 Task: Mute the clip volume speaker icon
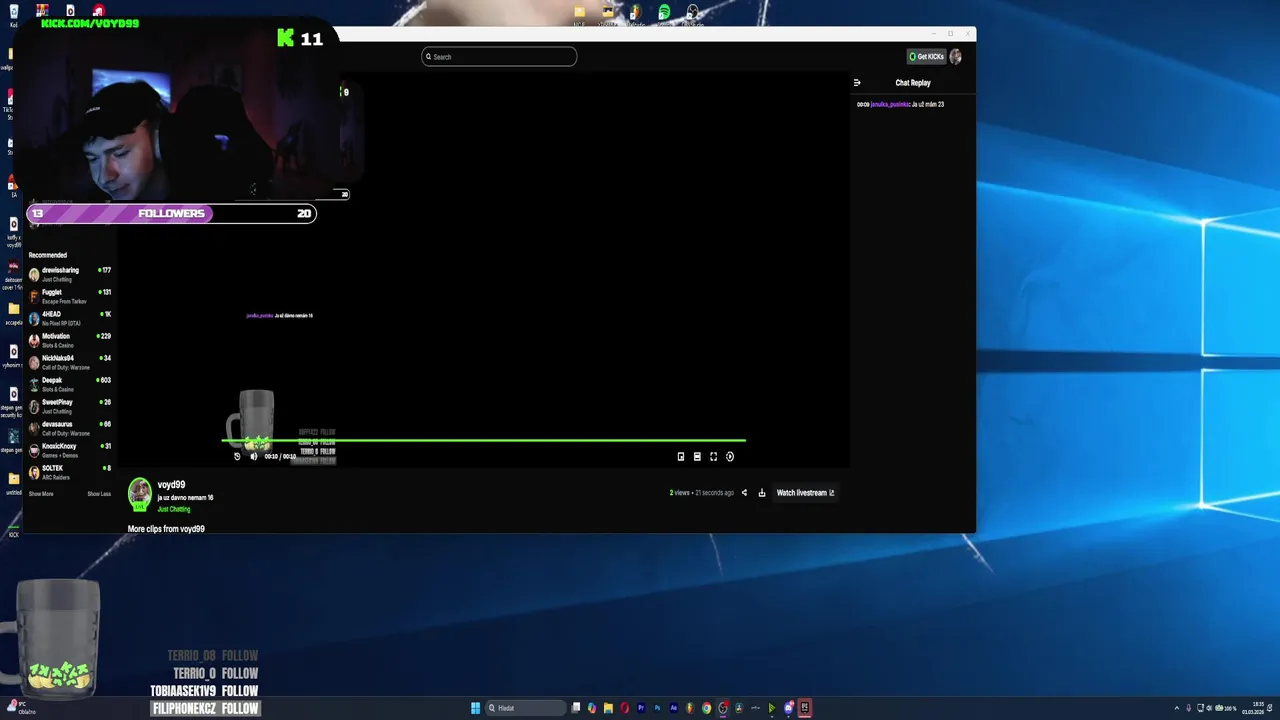(x=253, y=456)
